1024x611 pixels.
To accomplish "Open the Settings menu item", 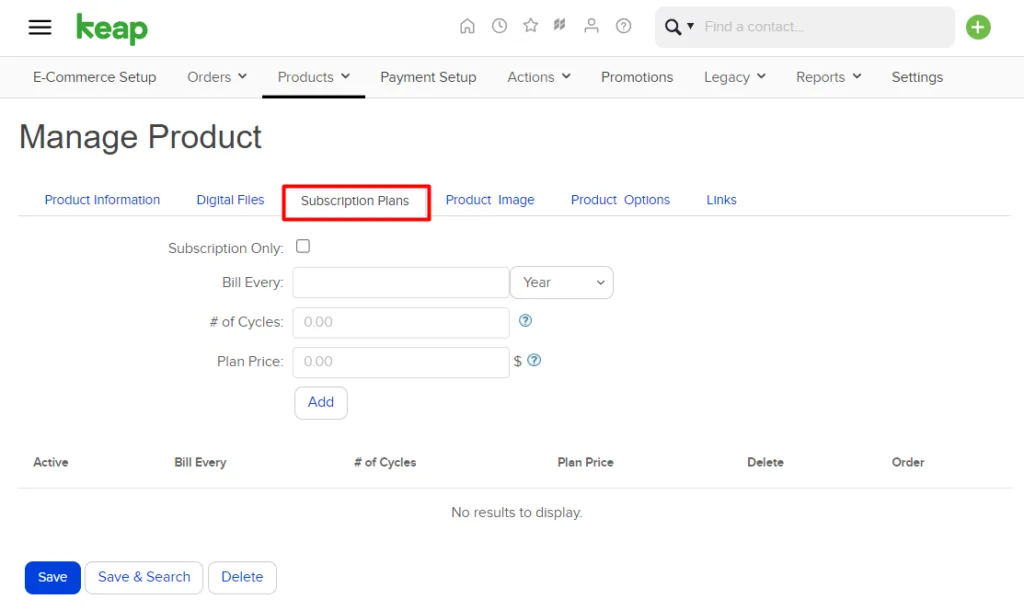I will click(917, 77).
